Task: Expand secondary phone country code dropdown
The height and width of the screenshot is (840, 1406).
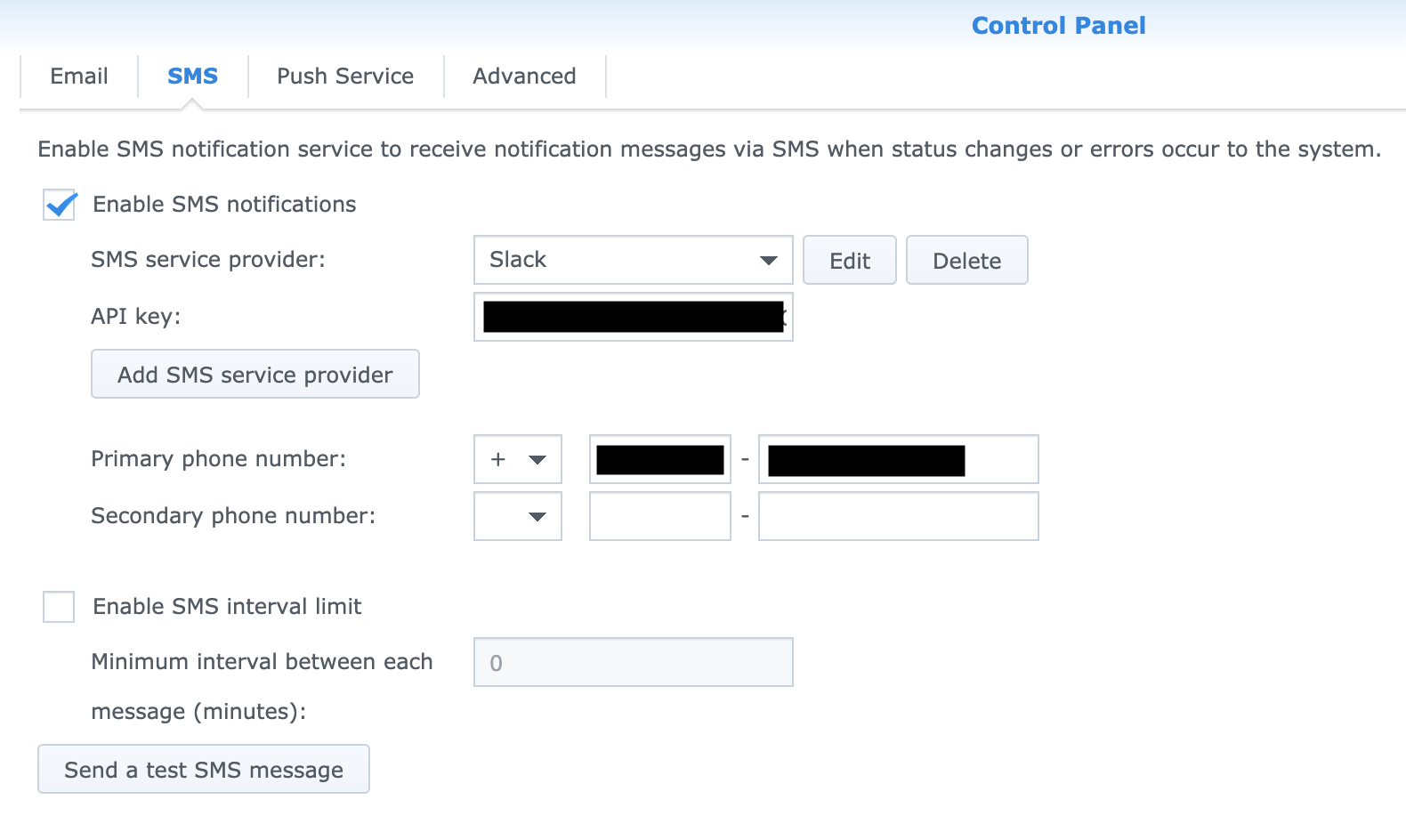Action: 518,516
